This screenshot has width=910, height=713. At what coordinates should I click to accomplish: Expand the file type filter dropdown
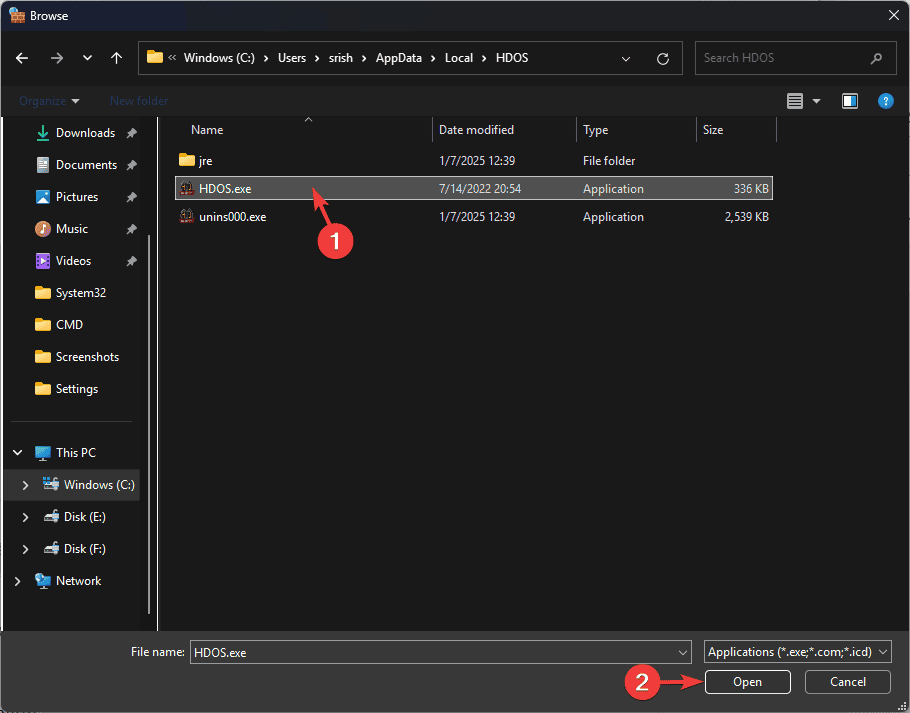coord(797,652)
